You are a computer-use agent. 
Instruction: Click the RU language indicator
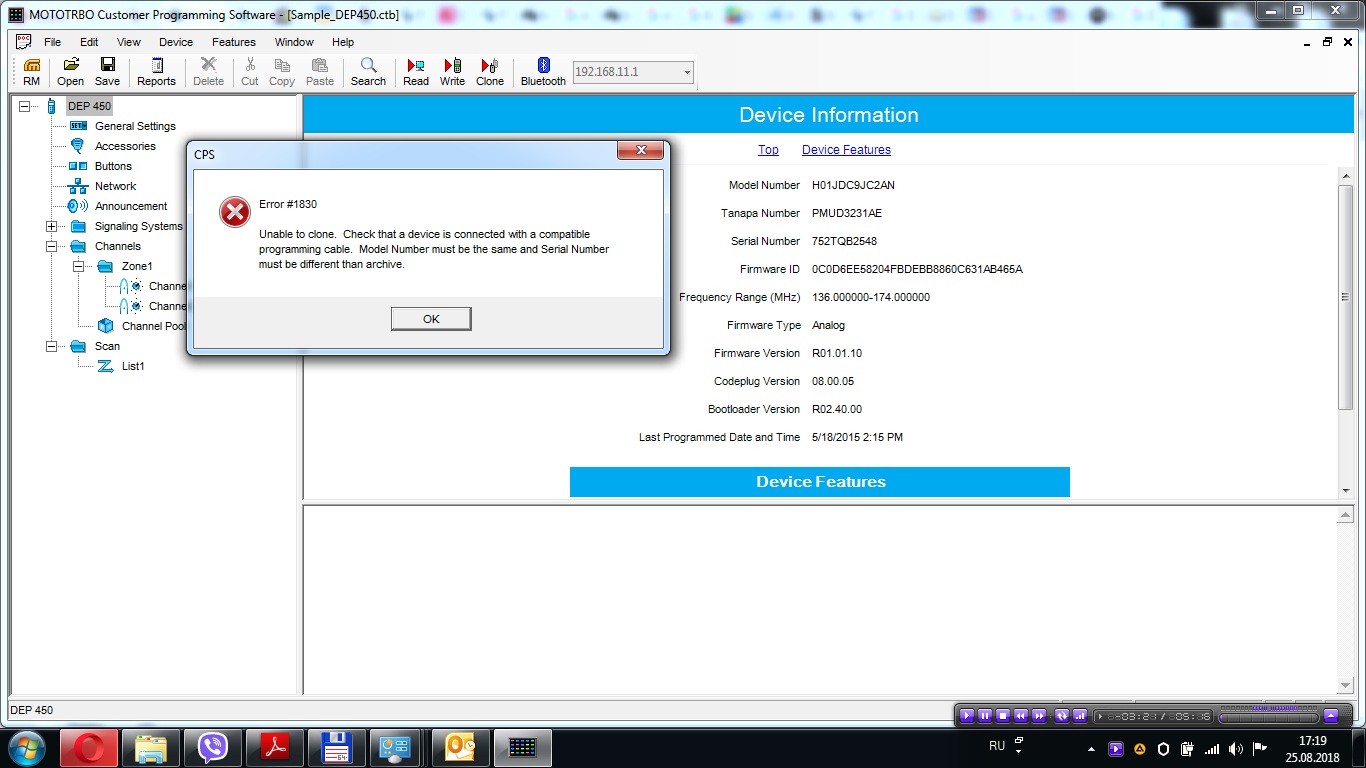(x=996, y=746)
